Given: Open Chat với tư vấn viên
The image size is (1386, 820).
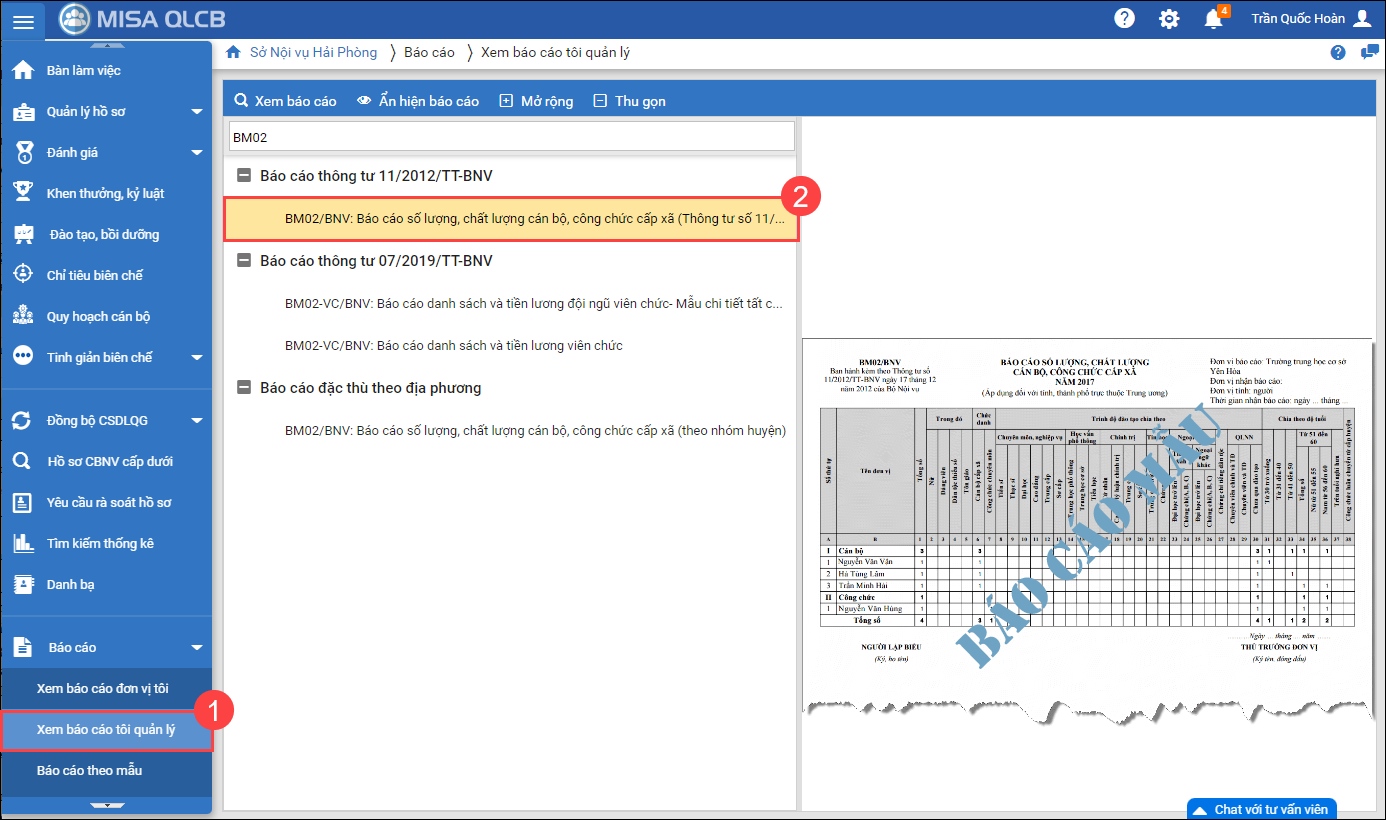Looking at the screenshot, I should (x=1261, y=809).
